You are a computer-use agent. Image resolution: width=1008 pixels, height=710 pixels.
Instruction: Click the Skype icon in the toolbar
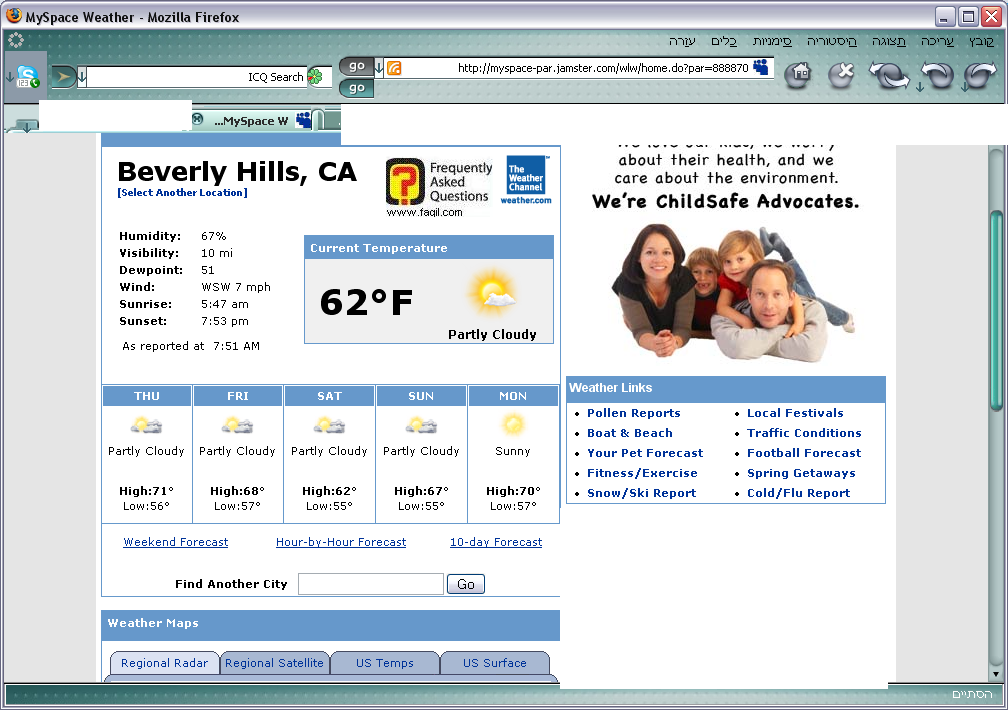point(26,76)
